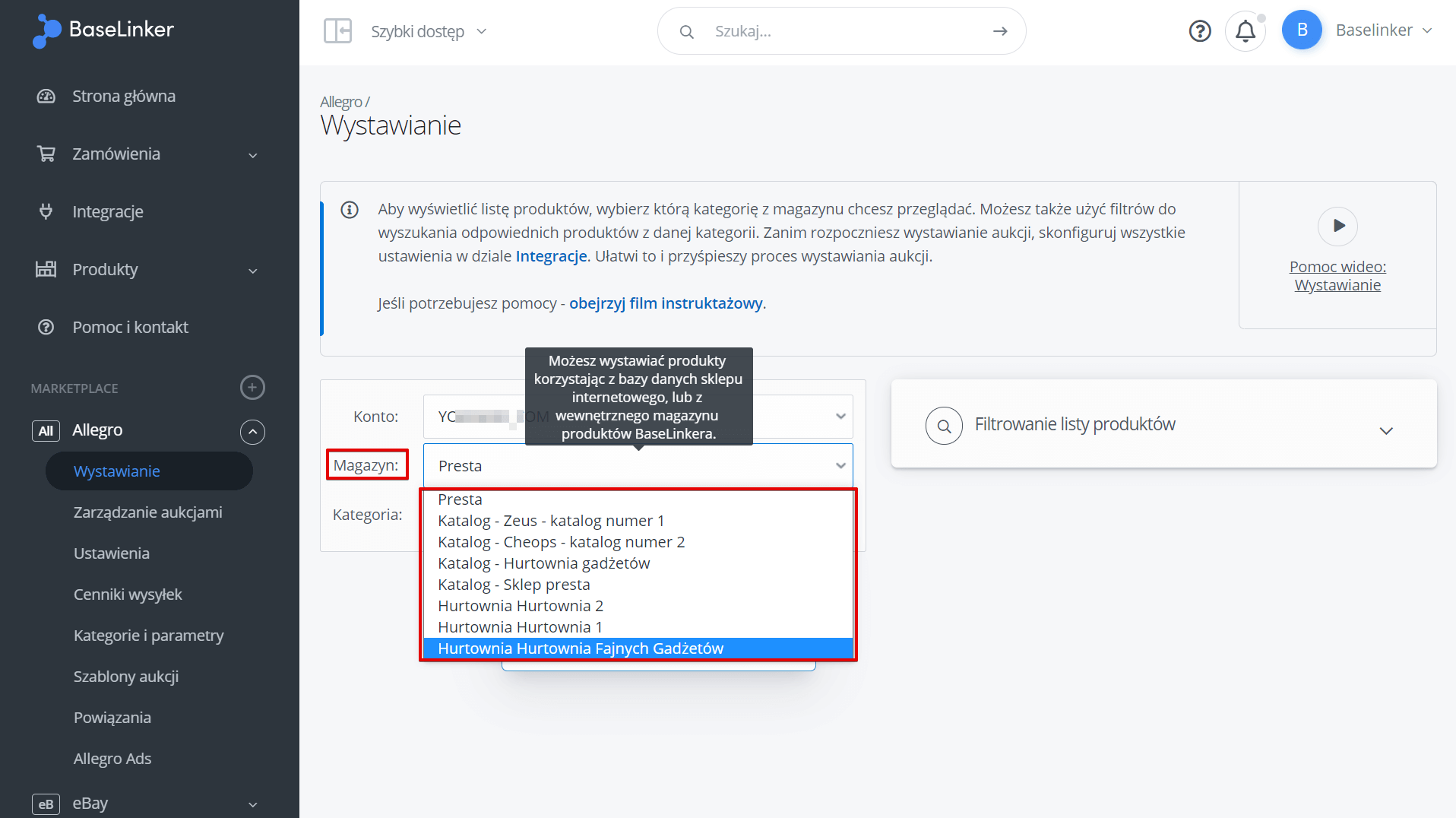Viewport: 1456px width, 818px height.
Task: Click the search magnifier icon
Action: [x=686, y=31]
